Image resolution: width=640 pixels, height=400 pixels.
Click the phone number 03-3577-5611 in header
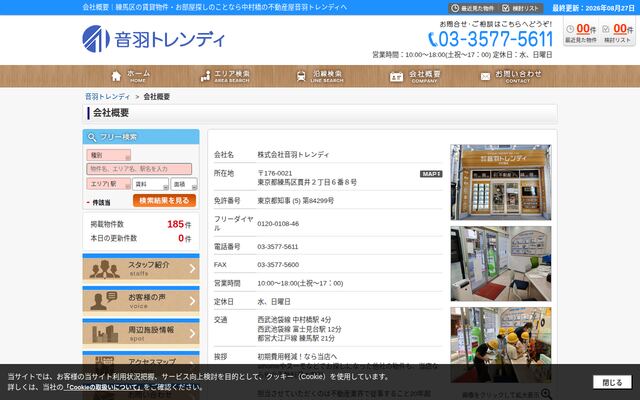point(490,39)
